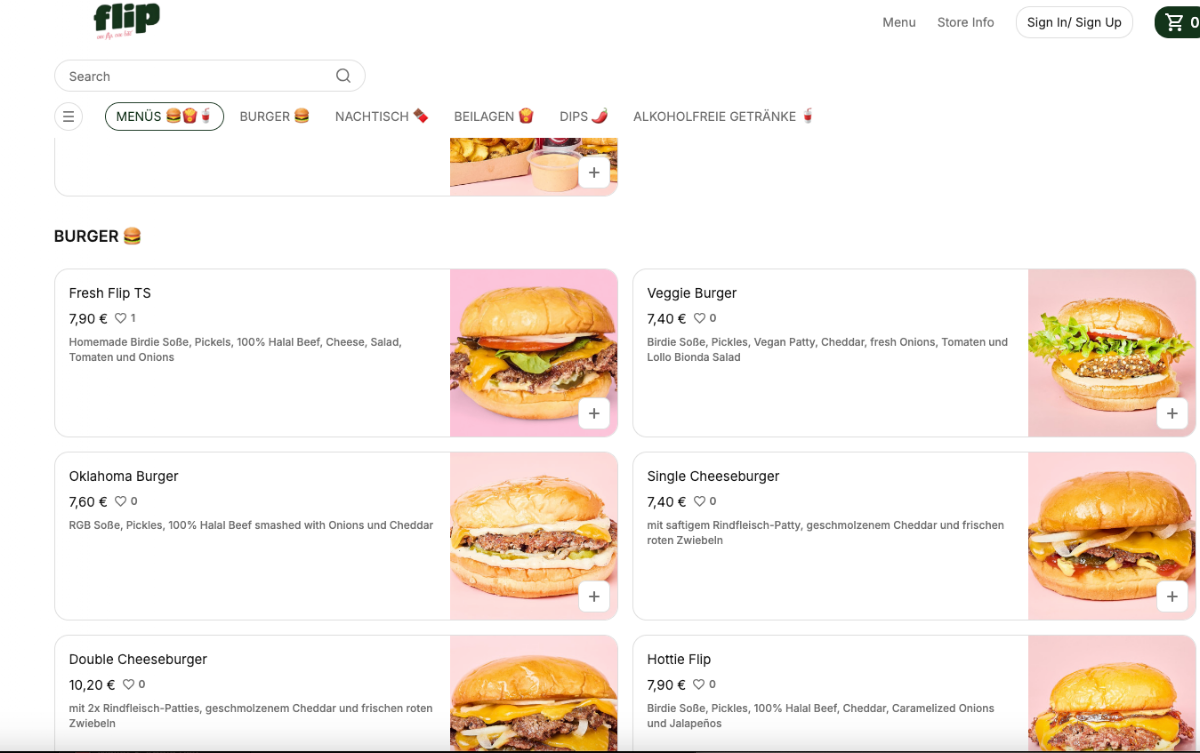The height and width of the screenshot is (753, 1200).
Task: Add the partially visible menu item with plus
Action: 594,172
